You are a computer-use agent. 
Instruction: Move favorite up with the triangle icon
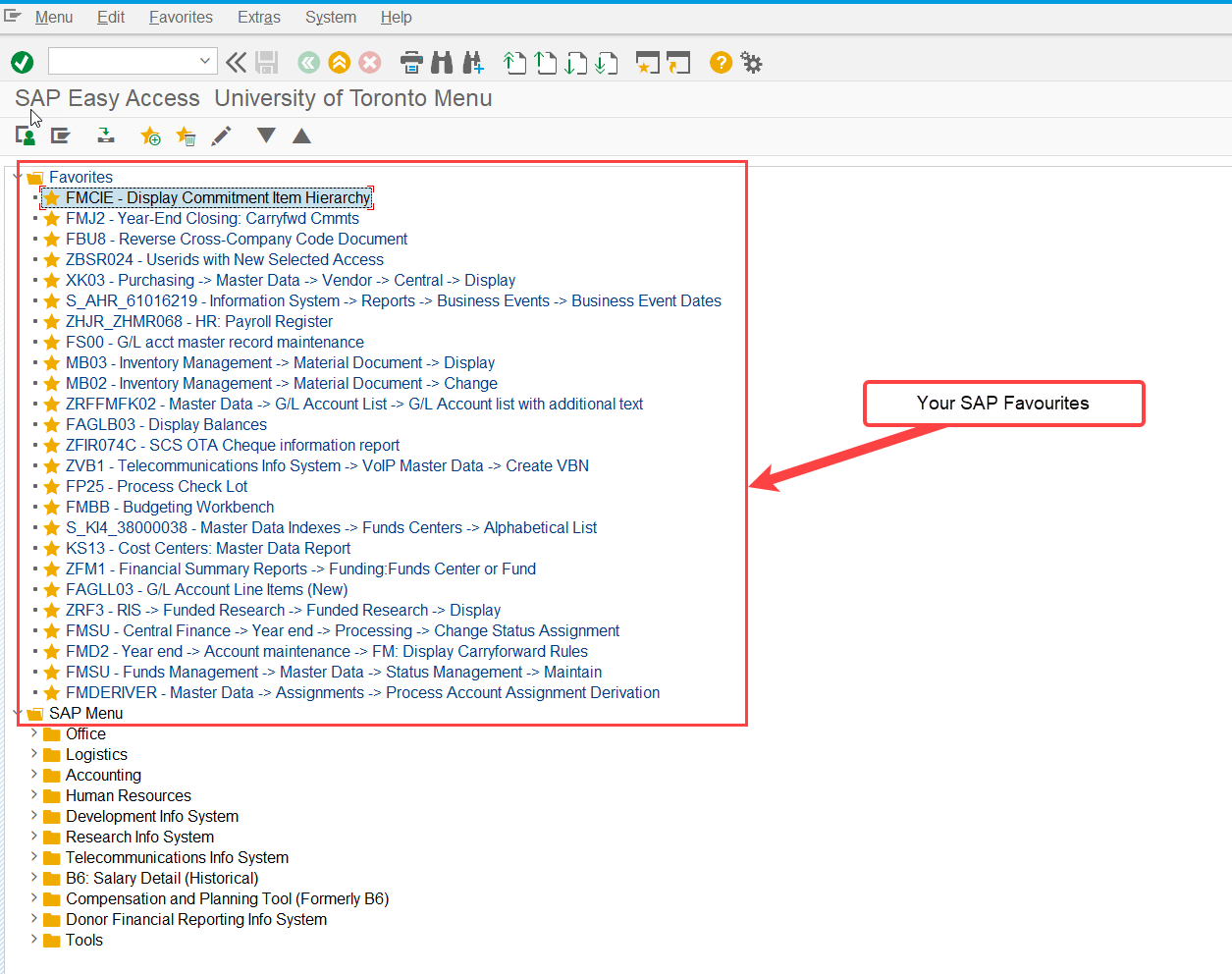point(301,135)
